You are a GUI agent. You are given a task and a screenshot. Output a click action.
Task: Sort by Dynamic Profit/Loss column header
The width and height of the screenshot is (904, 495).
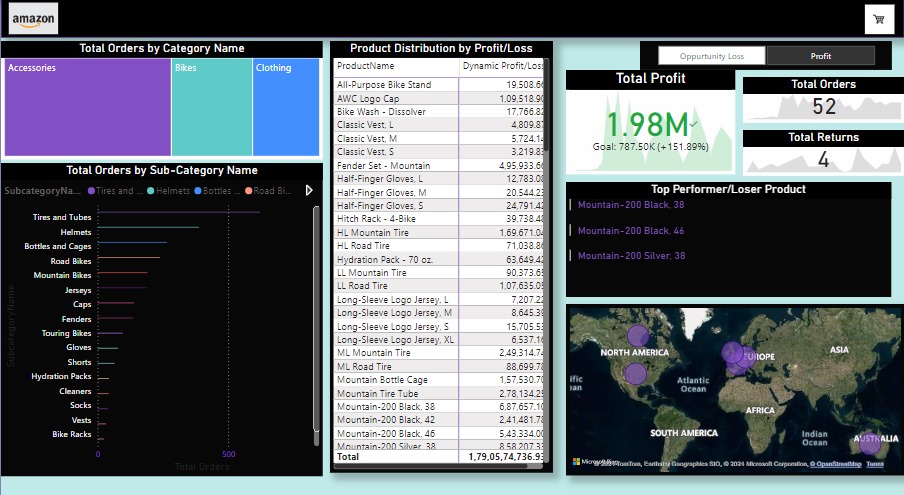502,66
